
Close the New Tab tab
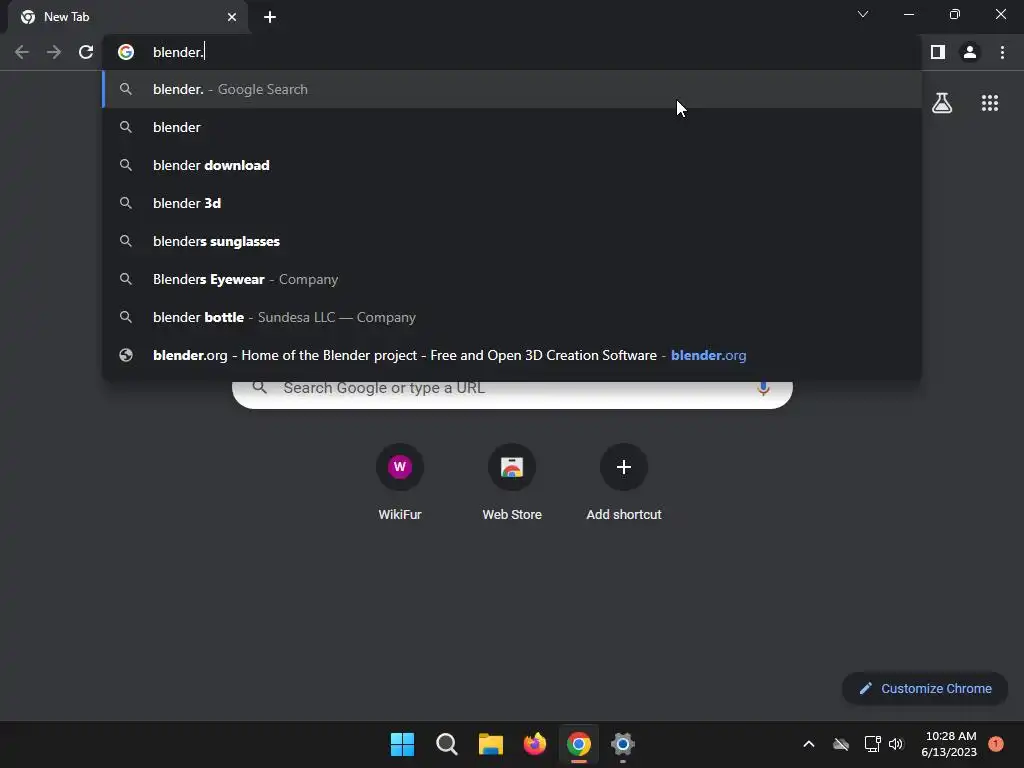[232, 17]
